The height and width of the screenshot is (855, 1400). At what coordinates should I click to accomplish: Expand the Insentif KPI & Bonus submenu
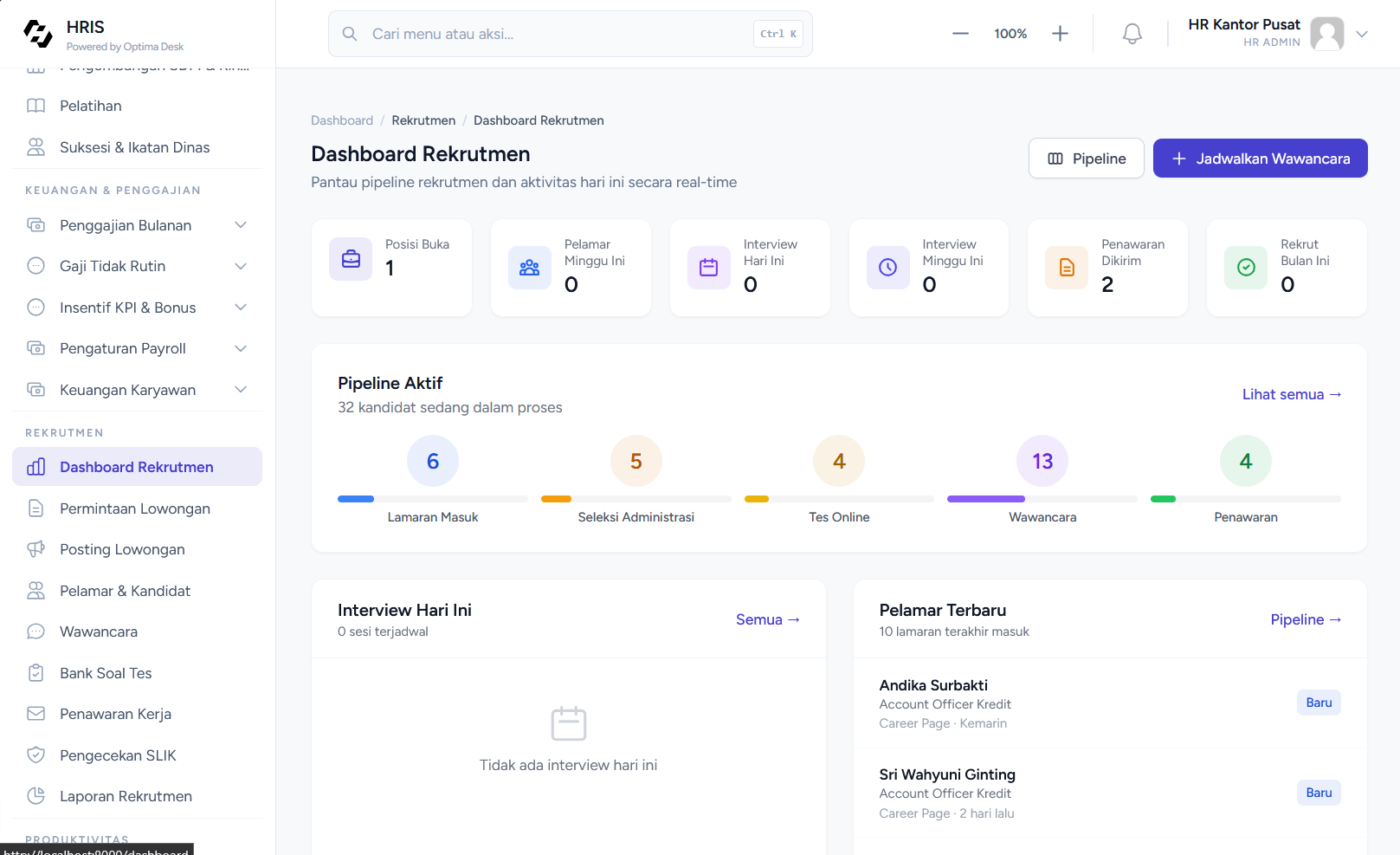click(x=241, y=308)
